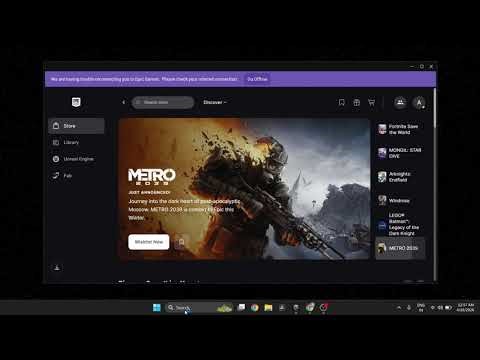The width and height of the screenshot is (480, 360).
Task: Open the gift rewards icon
Action: click(x=357, y=102)
